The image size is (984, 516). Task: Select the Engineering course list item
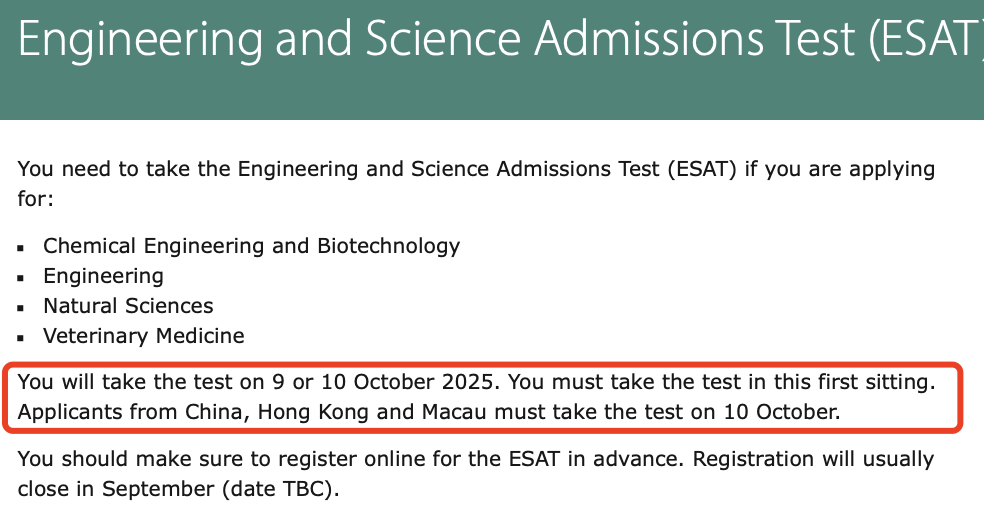103,276
